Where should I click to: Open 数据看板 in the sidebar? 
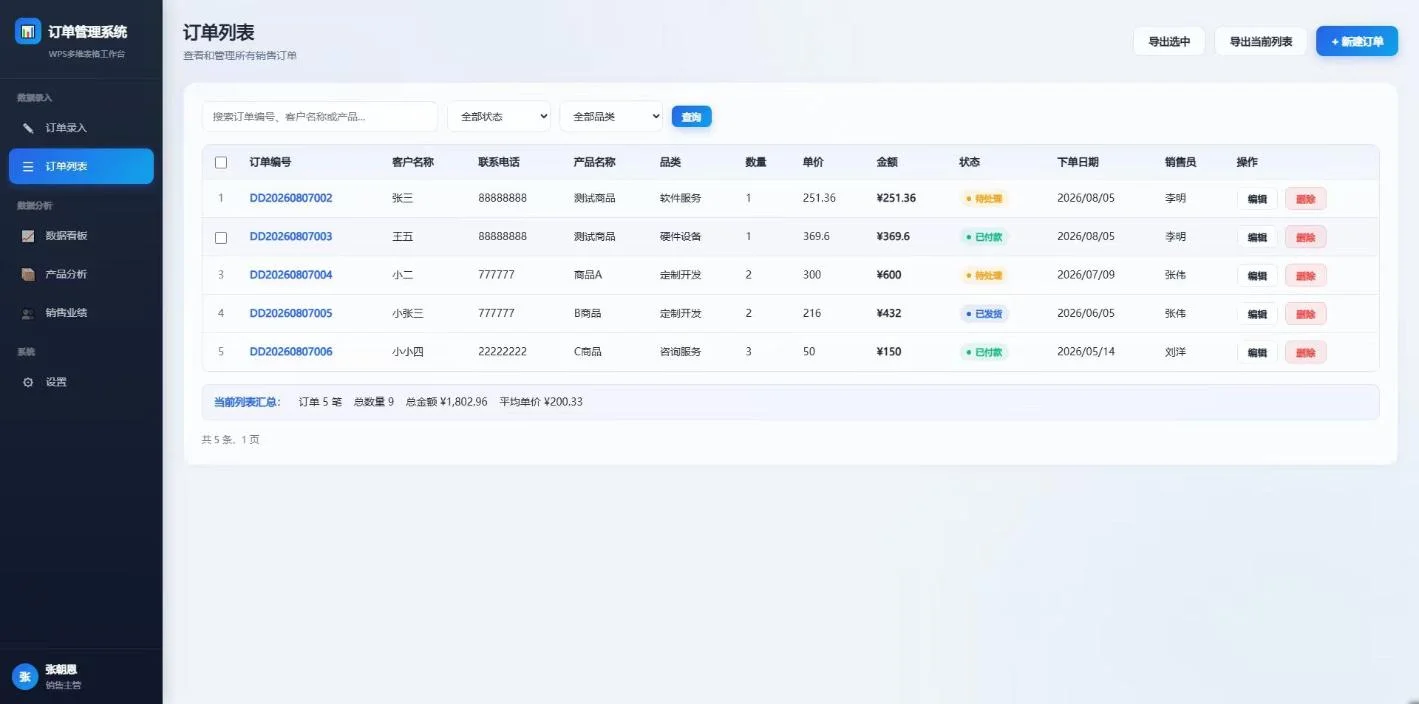click(x=81, y=236)
